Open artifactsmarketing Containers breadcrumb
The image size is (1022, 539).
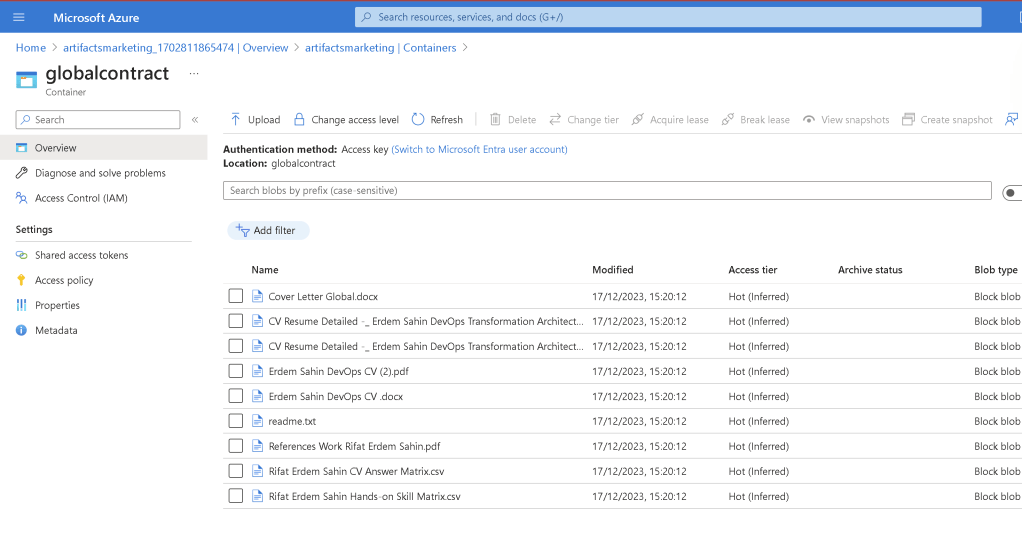click(381, 48)
